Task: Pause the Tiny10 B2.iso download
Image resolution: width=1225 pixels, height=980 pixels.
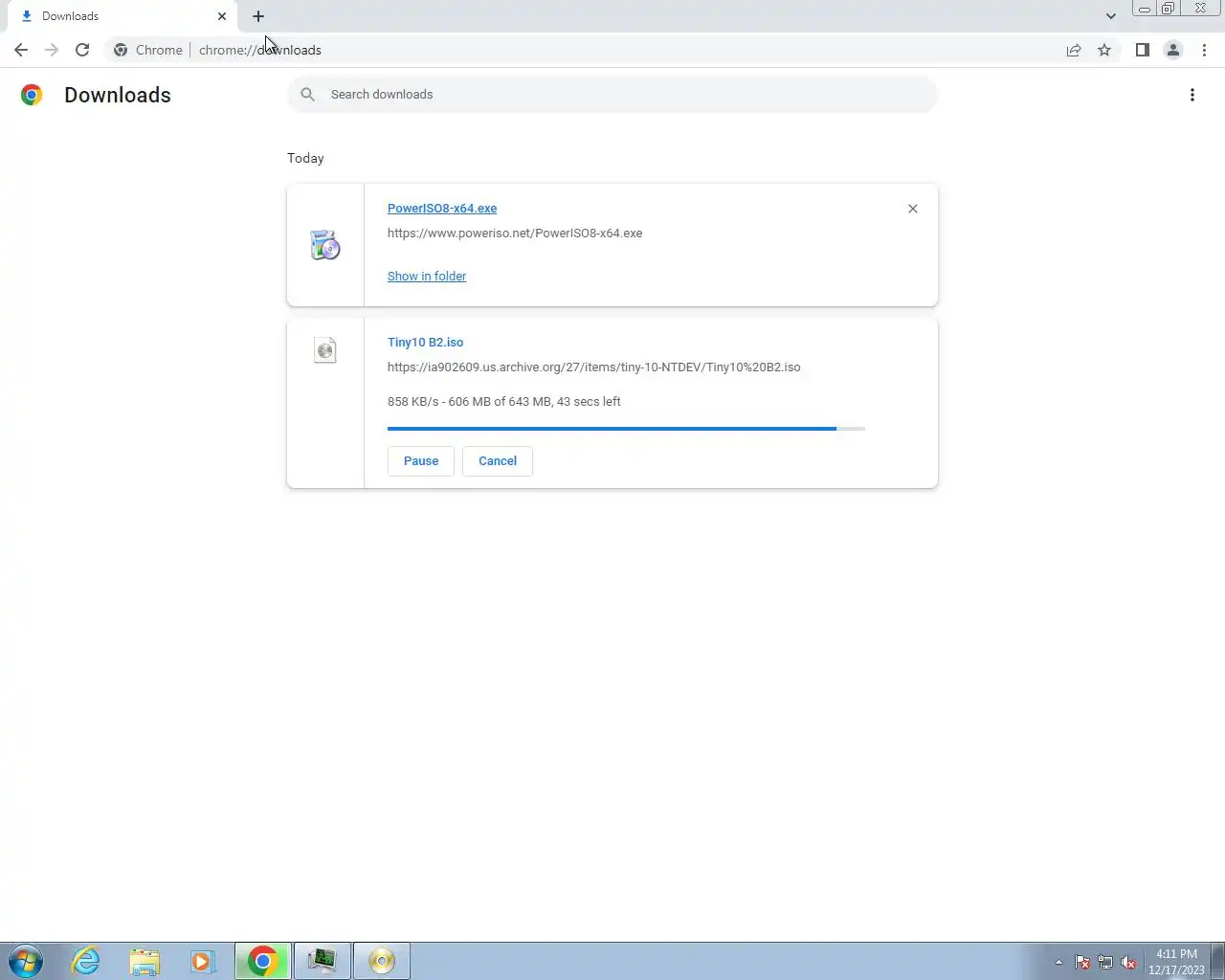Action: tap(421, 461)
